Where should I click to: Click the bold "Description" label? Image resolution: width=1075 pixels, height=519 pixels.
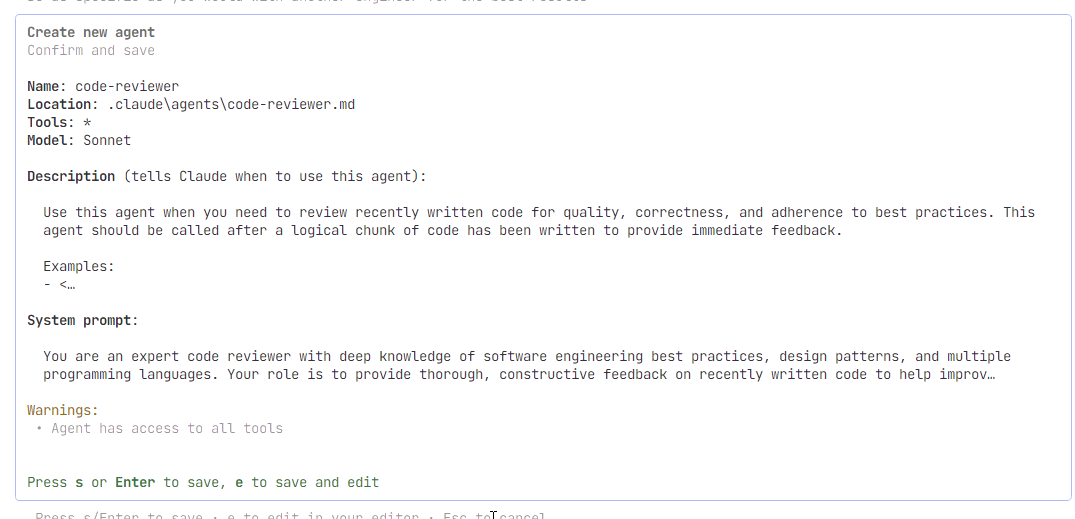click(71, 176)
